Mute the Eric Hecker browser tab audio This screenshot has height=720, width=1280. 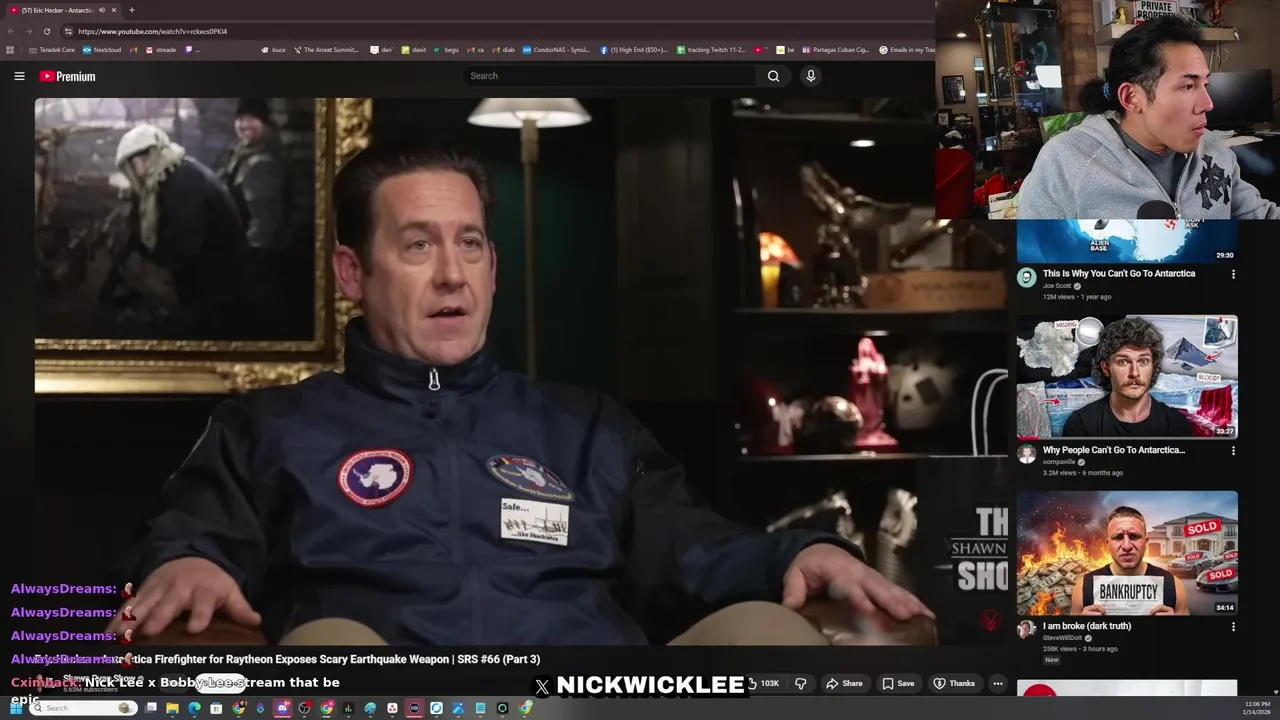(102, 10)
